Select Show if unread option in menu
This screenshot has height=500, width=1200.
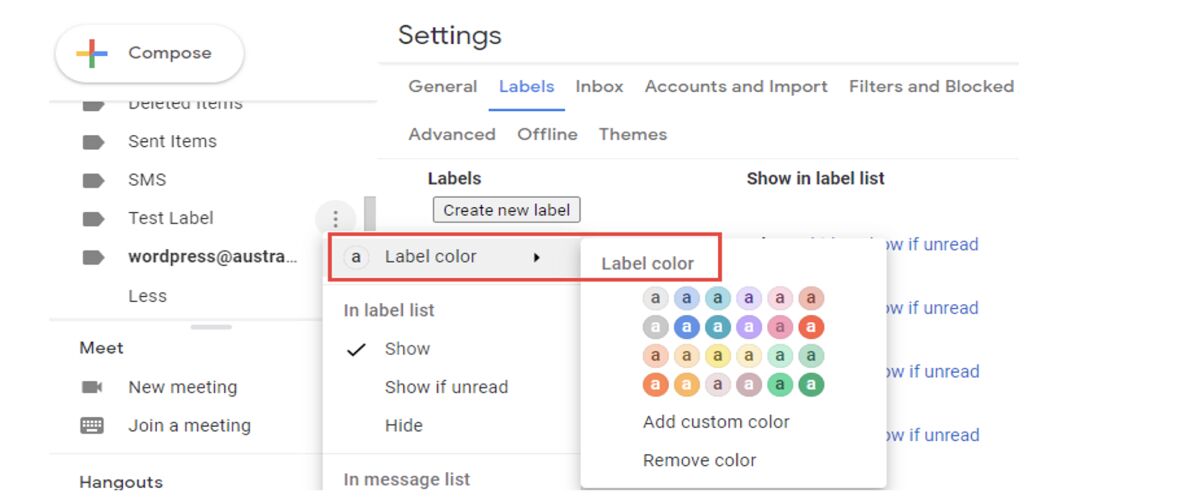pyautogui.click(x=446, y=387)
